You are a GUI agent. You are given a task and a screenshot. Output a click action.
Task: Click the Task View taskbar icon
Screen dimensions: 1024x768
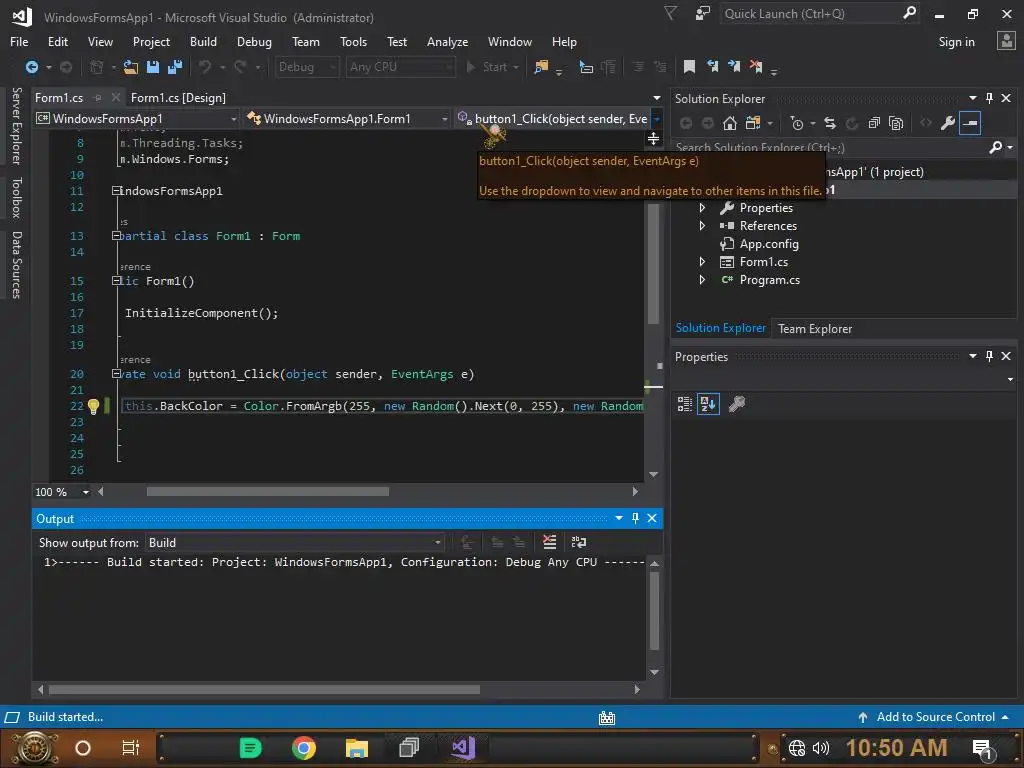[131, 748]
